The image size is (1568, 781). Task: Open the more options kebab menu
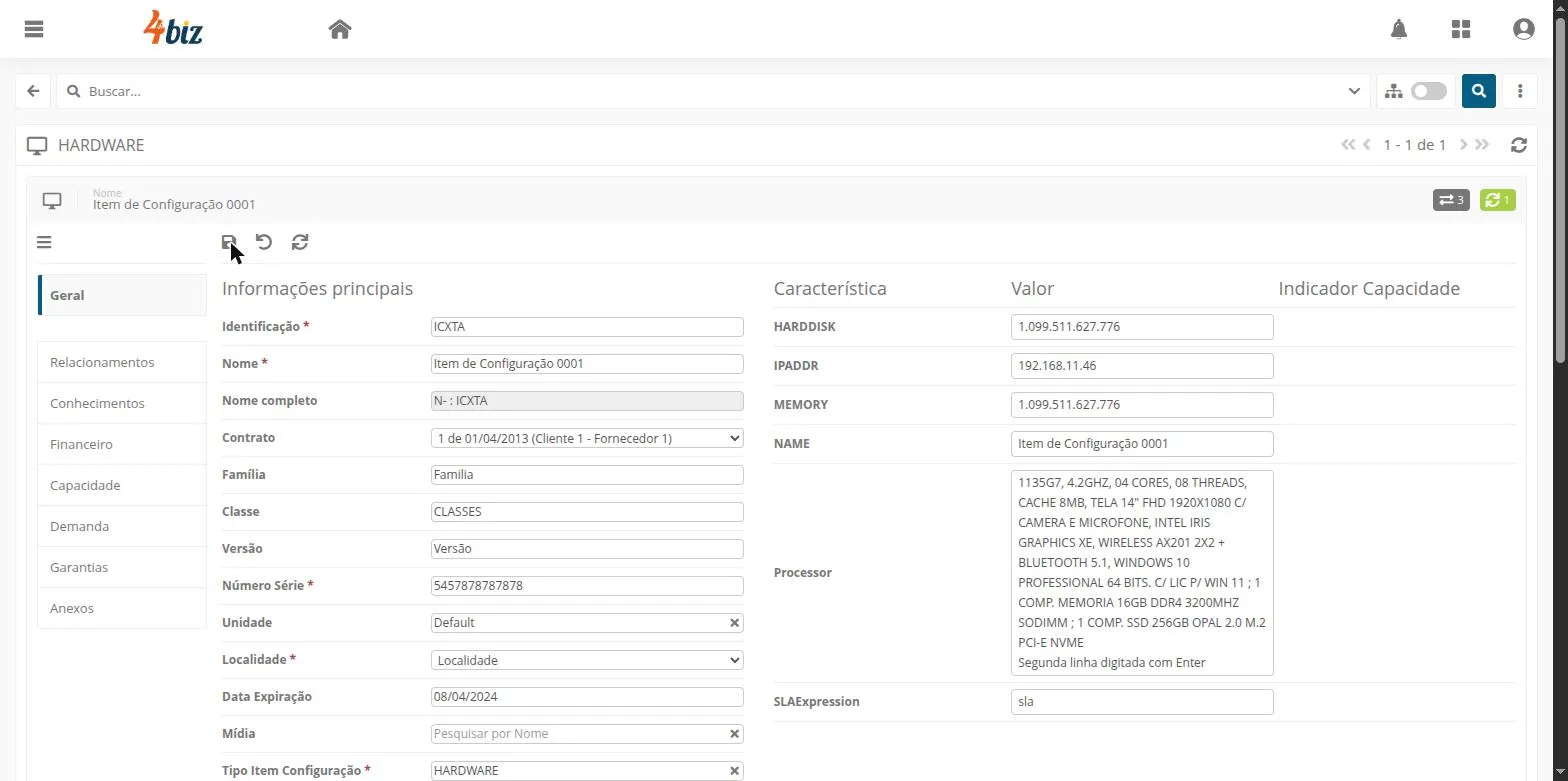pyautogui.click(x=1520, y=91)
